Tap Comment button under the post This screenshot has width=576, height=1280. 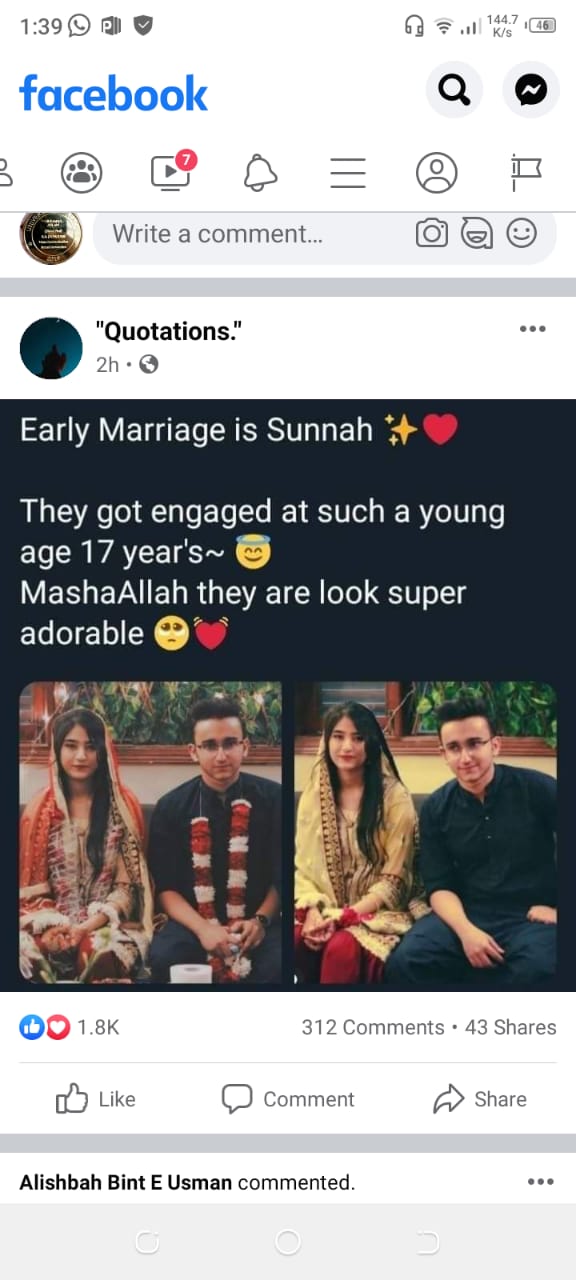point(288,1099)
